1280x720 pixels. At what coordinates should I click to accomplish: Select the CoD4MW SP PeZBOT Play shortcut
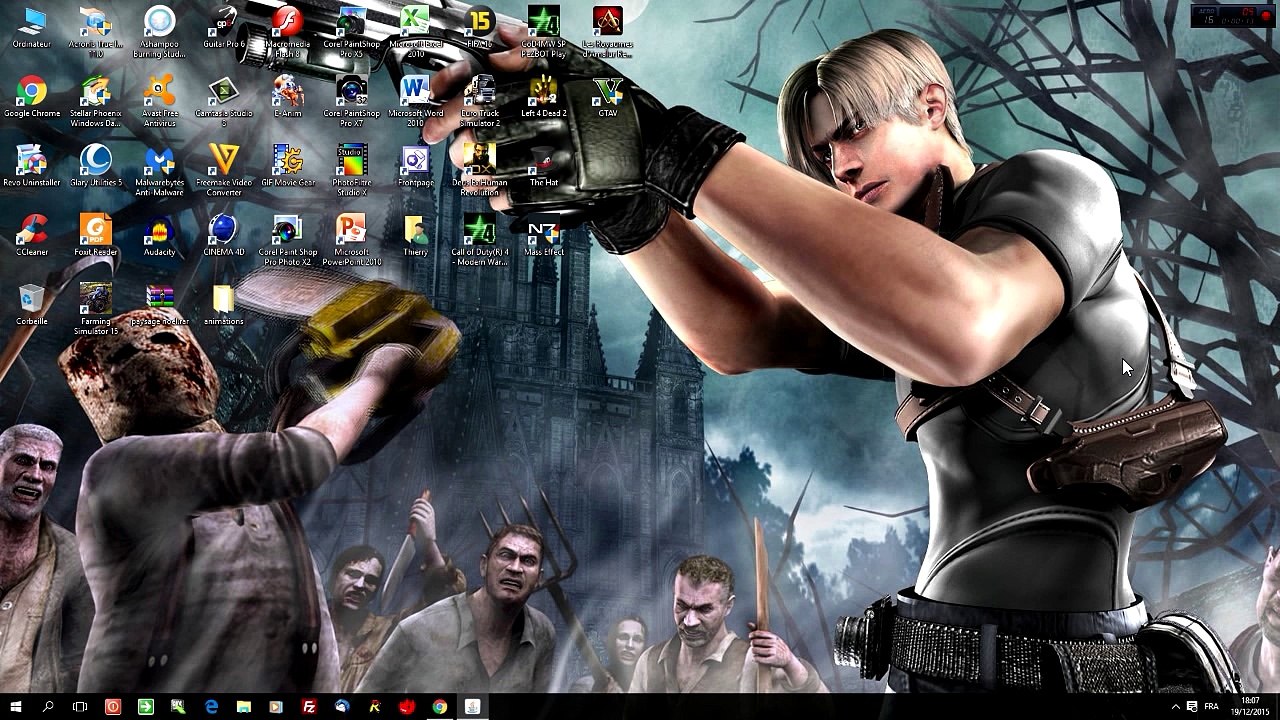point(544,32)
